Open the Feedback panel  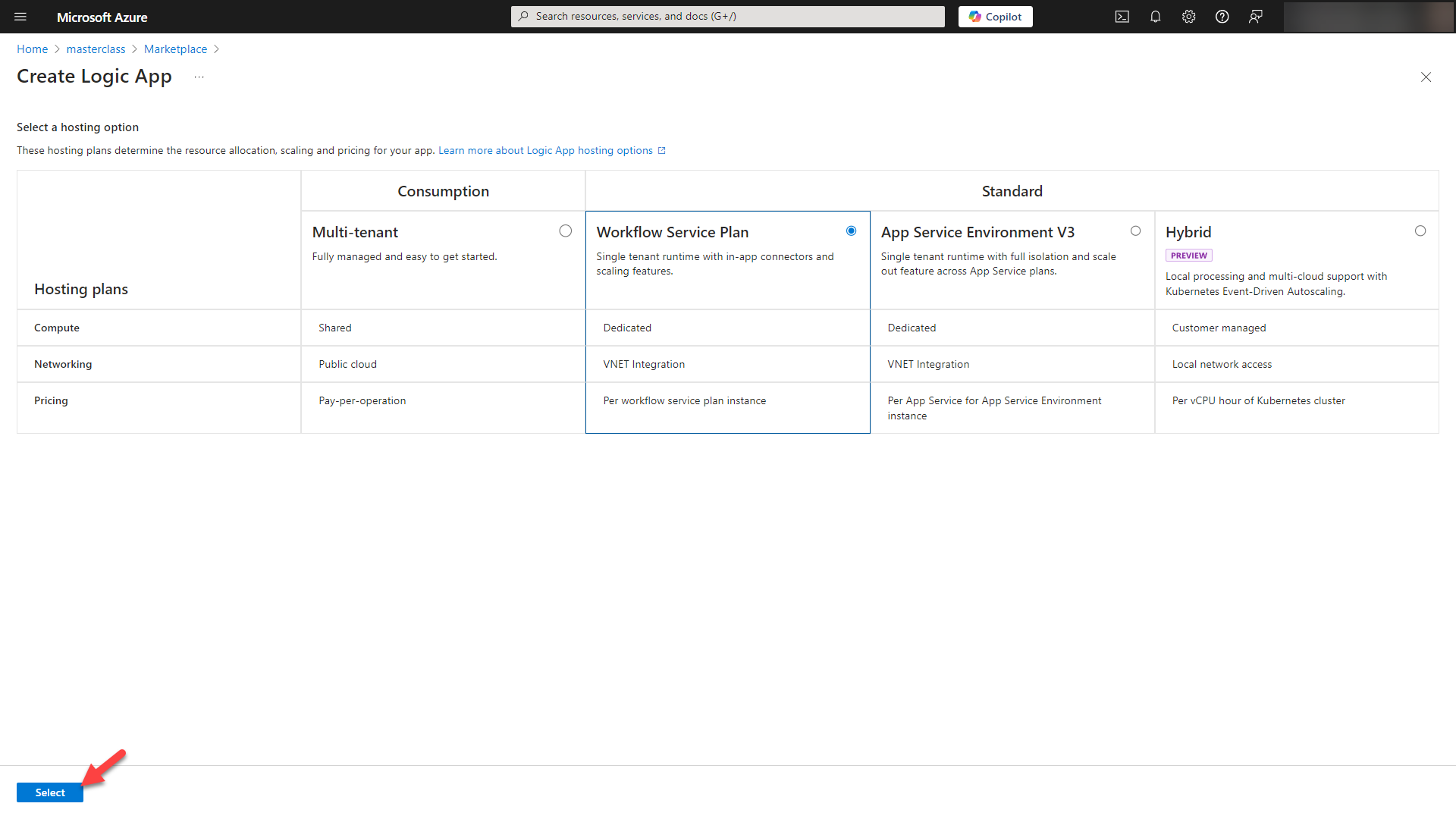[x=1255, y=16]
